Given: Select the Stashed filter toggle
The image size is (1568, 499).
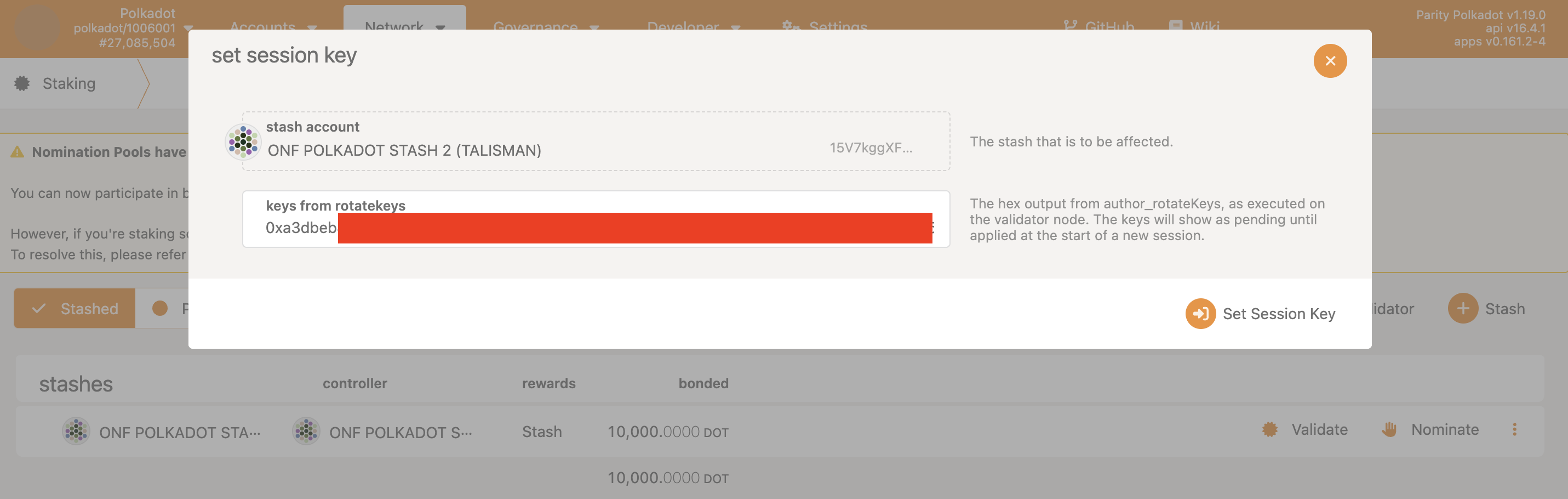Looking at the screenshot, I should [x=75, y=308].
